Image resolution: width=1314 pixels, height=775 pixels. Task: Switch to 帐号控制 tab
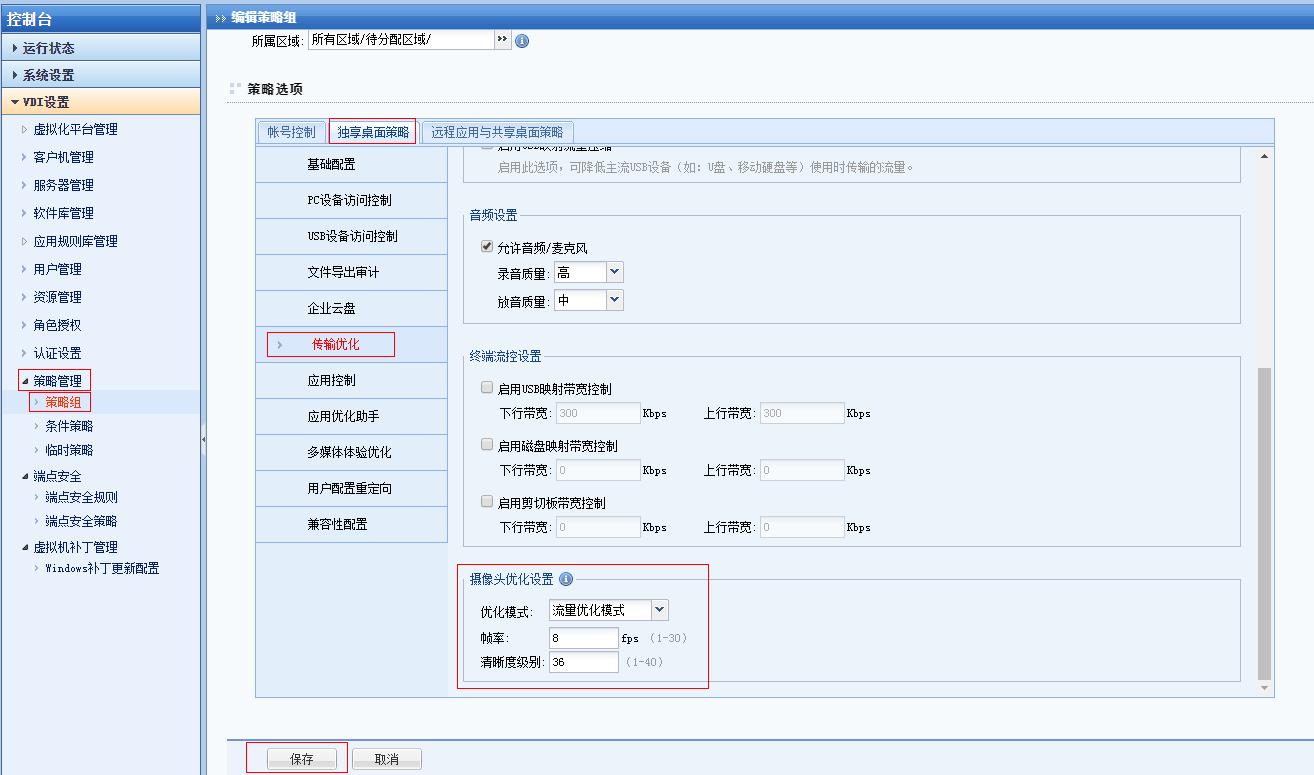(x=291, y=132)
